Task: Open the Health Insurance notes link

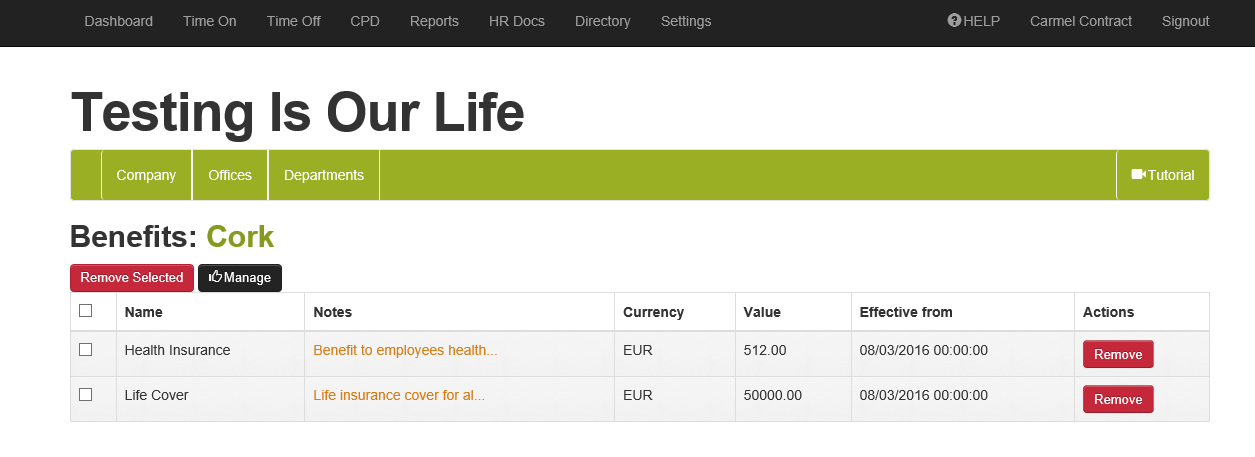Action: point(405,351)
